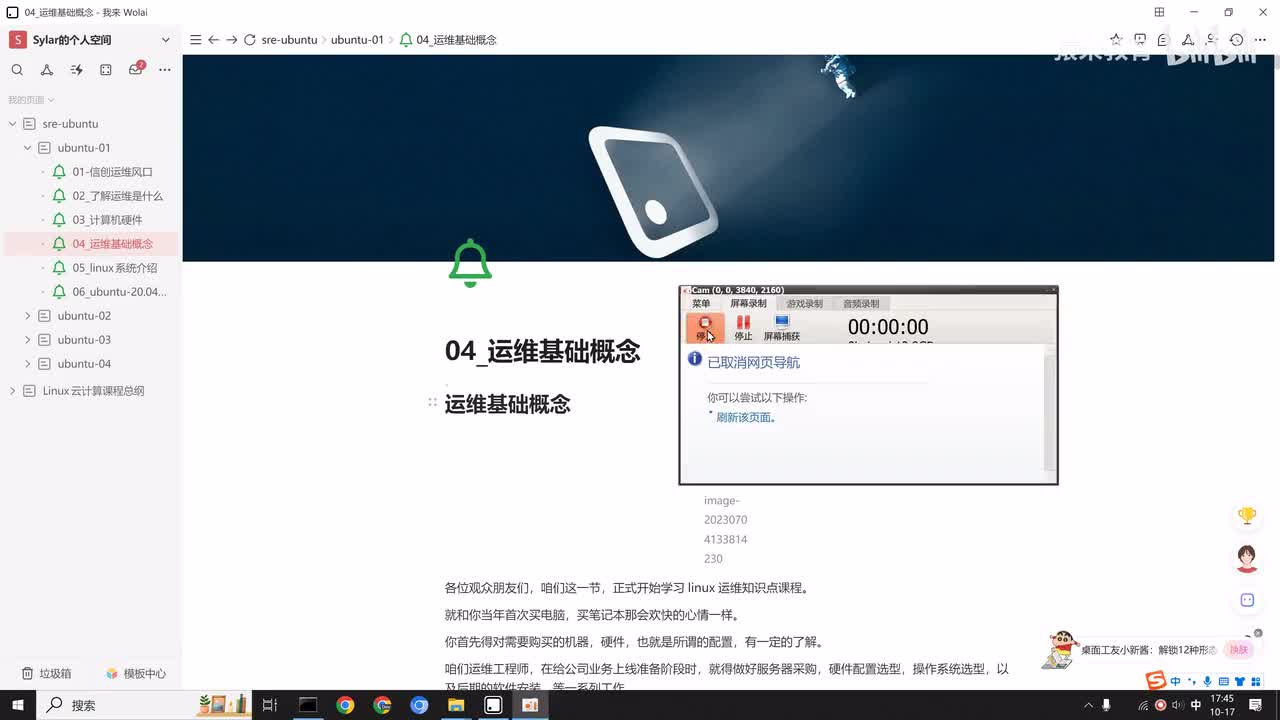The width and height of the screenshot is (1280, 720).
Task: Click the Windows Start button
Action: point(18,705)
